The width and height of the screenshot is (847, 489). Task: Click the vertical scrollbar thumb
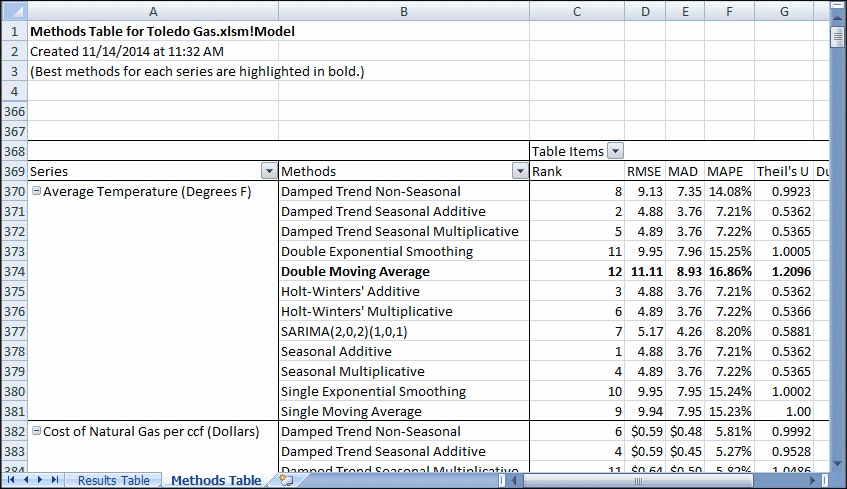[837, 37]
